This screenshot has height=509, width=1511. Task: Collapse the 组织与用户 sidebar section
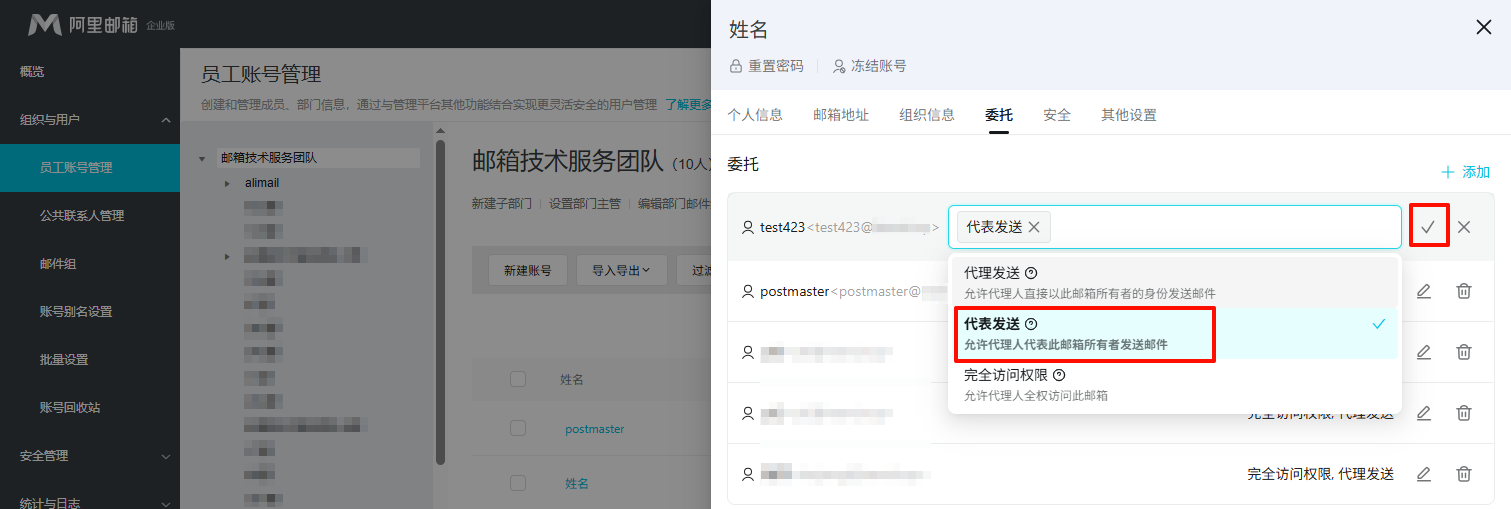166,120
